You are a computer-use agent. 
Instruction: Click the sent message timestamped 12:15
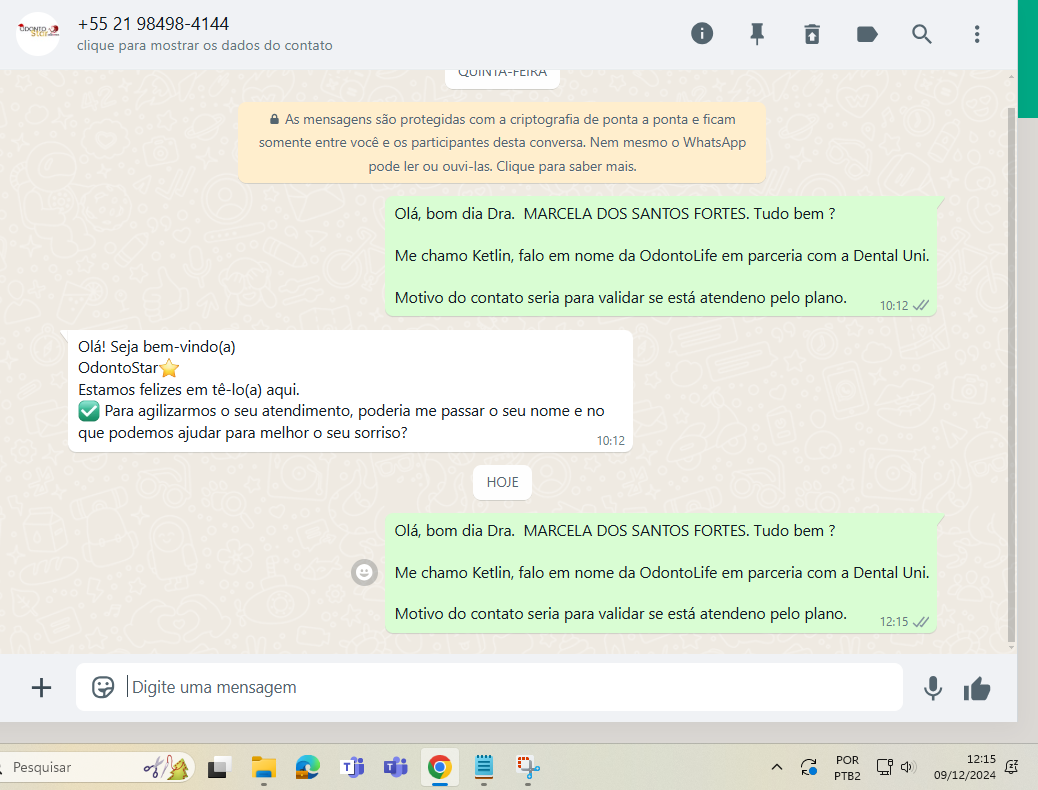pos(660,573)
